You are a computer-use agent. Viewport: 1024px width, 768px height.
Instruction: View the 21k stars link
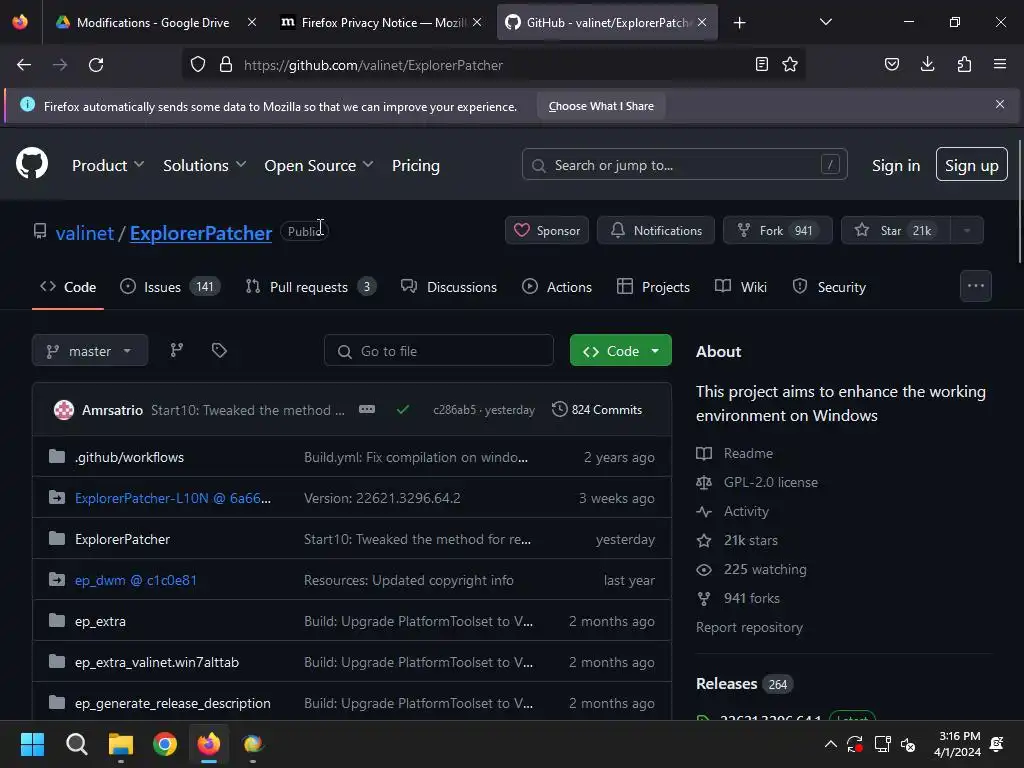(750, 540)
